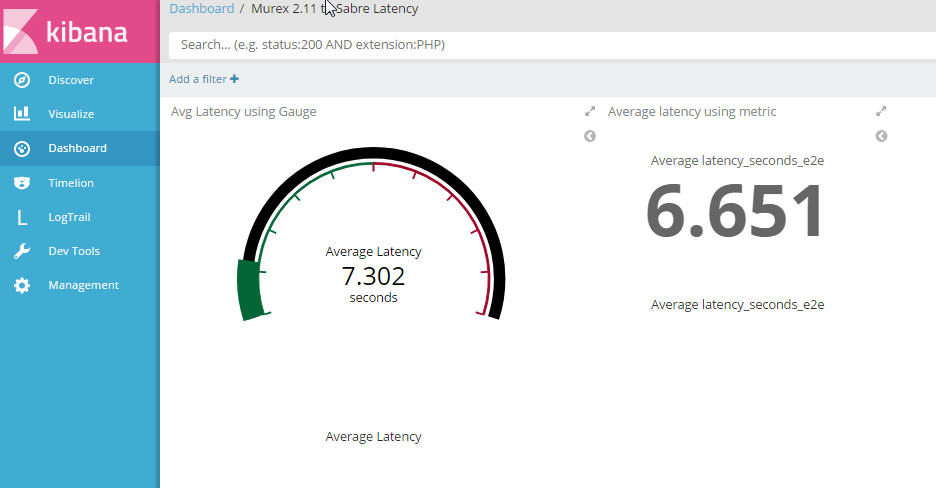Open Timelion mask icon
The width and height of the screenshot is (936, 488).
point(22,183)
